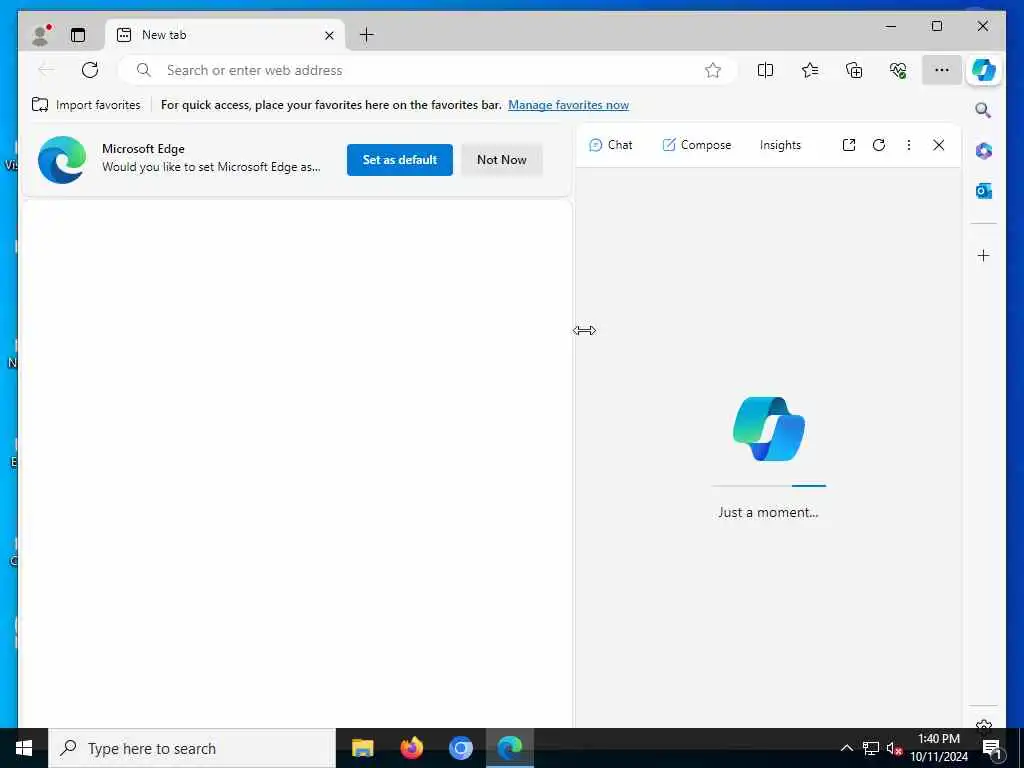
Task: Open File Explorer from taskbar
Action: click(362, 748)
